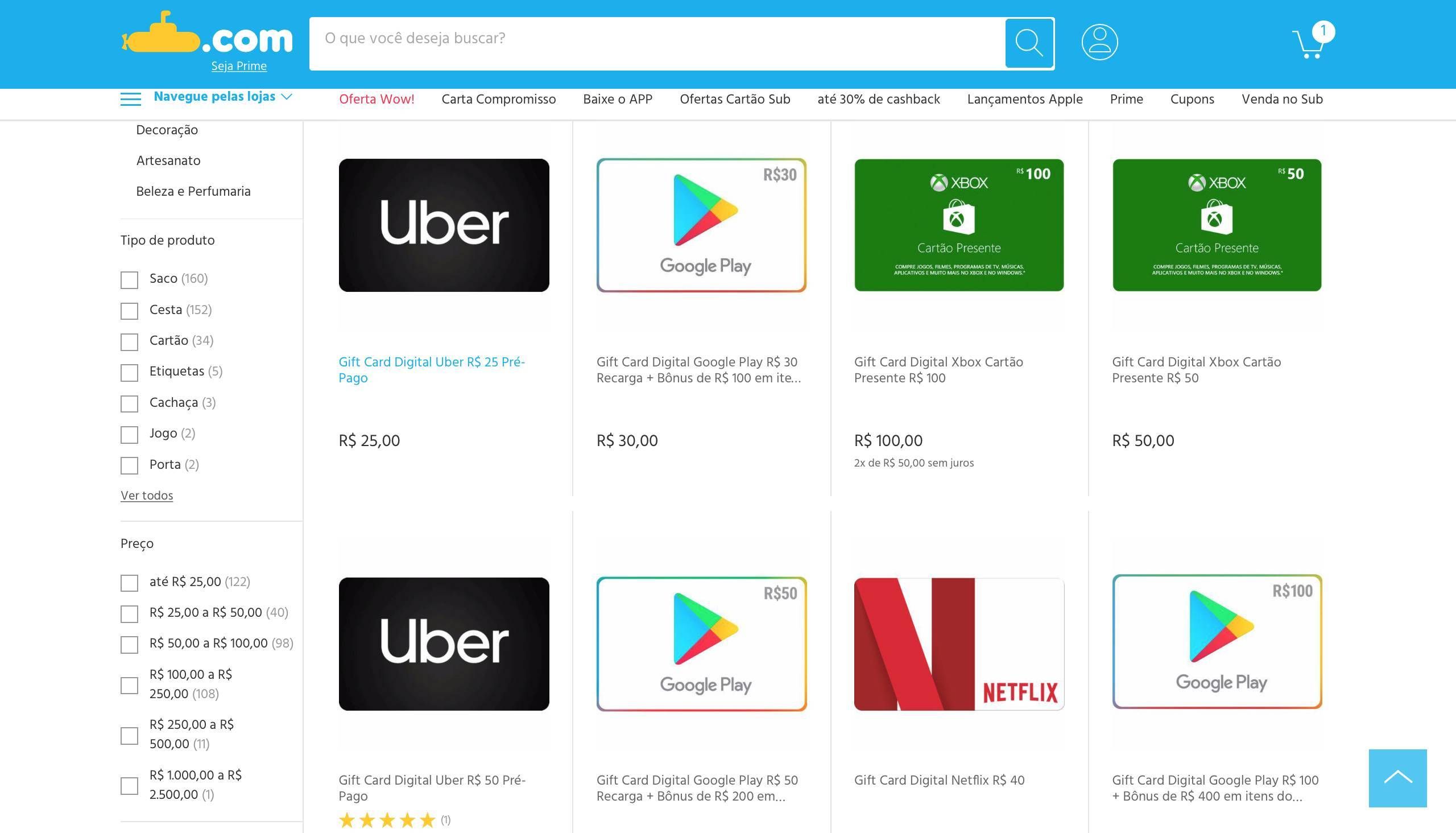This screenshot has height=833, width=1456.
Task: Check the Cachaça (3) filter
Action: point(129,403)
